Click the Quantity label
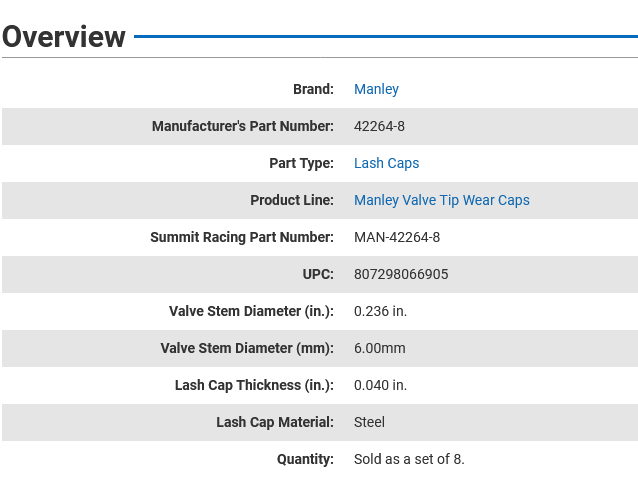 (x=305, y=459)
